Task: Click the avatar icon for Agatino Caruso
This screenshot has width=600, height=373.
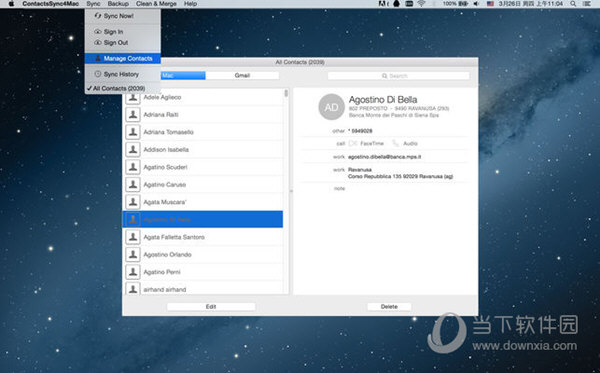Action: coord(133,184)
